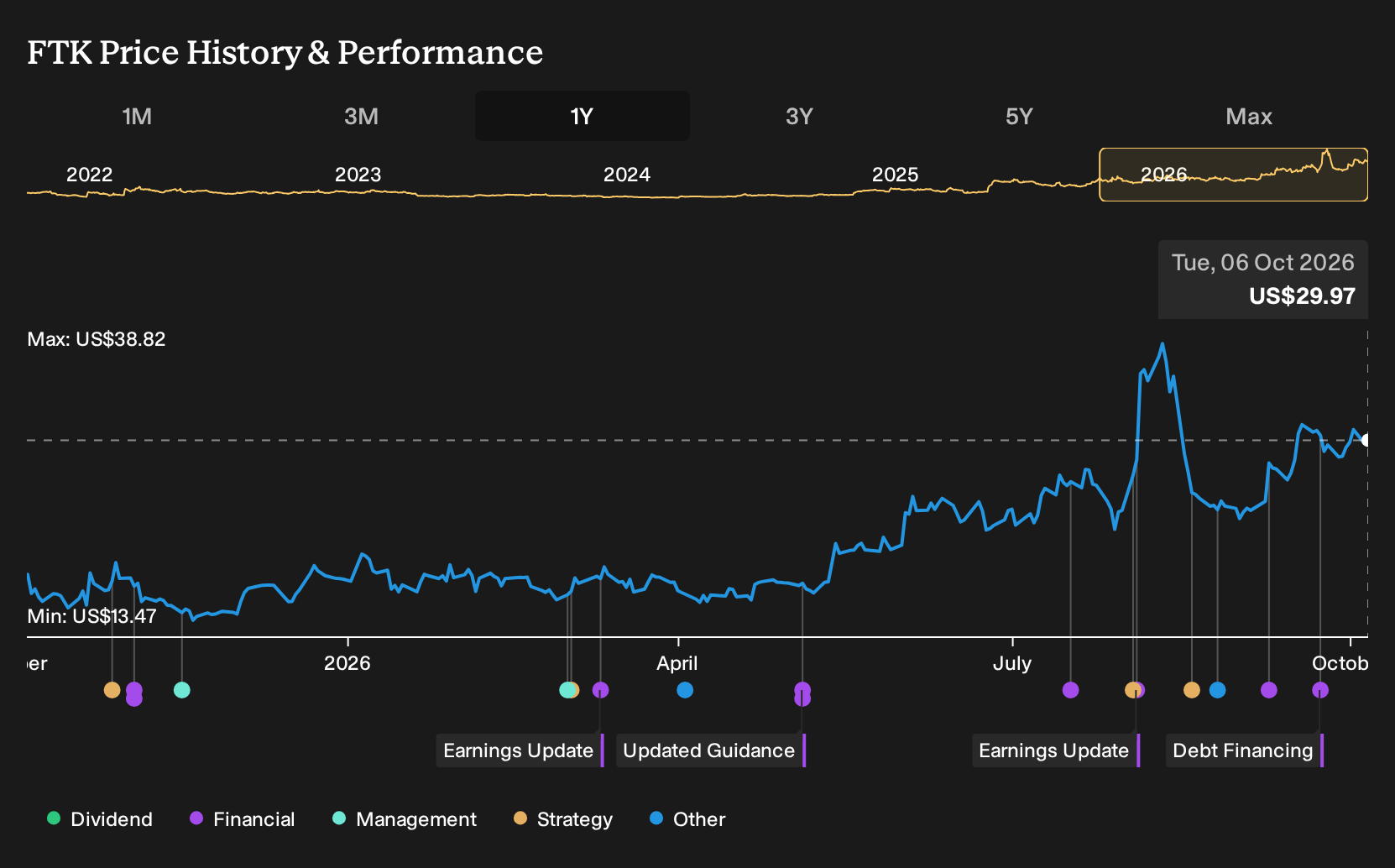Screen dimensions: 1395x868
Task: Select the 3M time range tab
Action: pyautogui.click(x=361, y=116)
